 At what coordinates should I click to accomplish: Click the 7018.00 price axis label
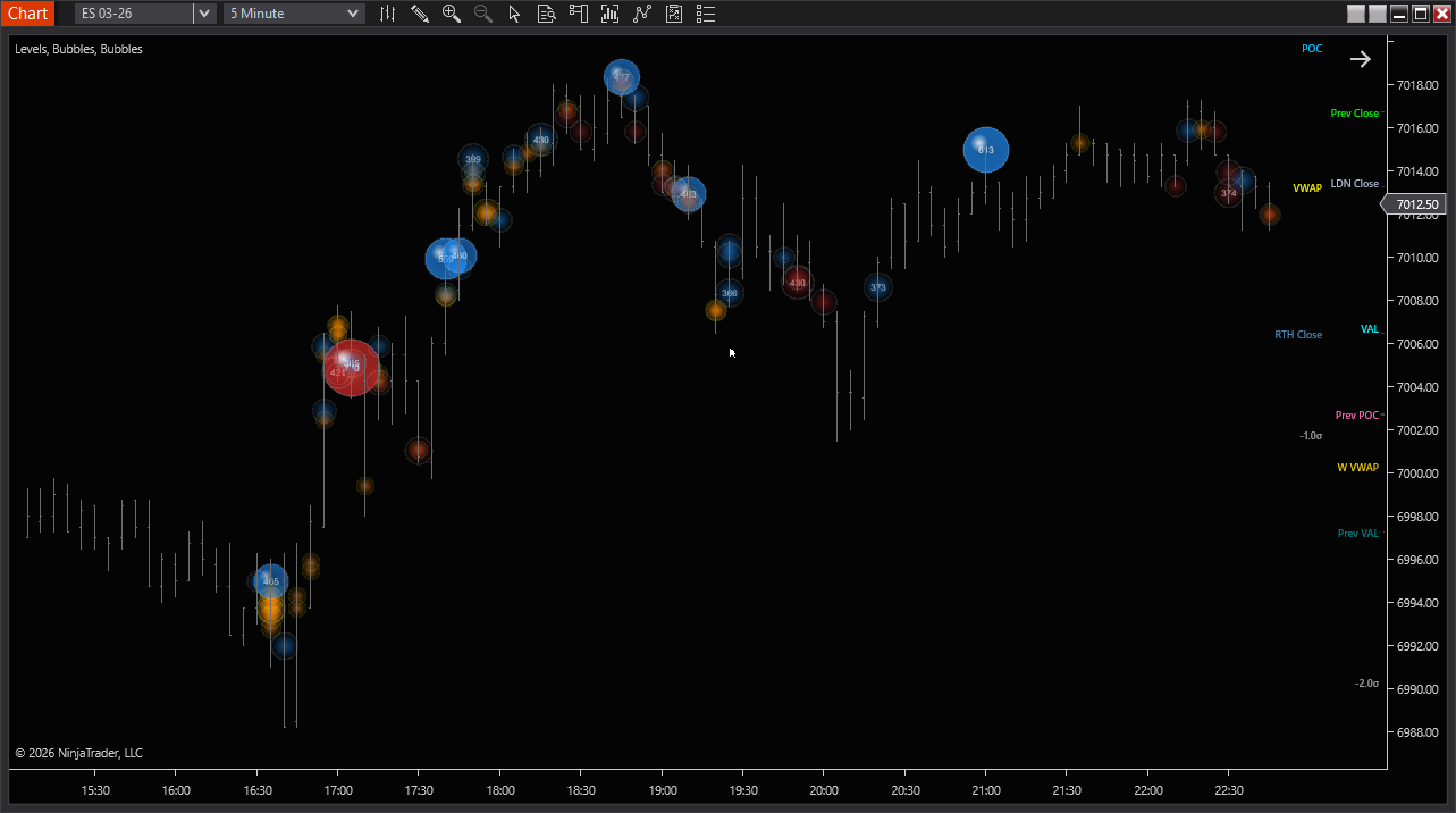(x=1417, y=85)
